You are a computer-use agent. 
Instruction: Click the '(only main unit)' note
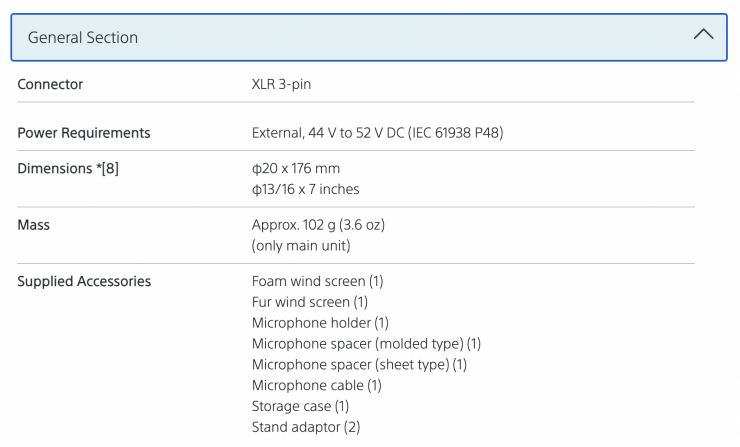300,245
